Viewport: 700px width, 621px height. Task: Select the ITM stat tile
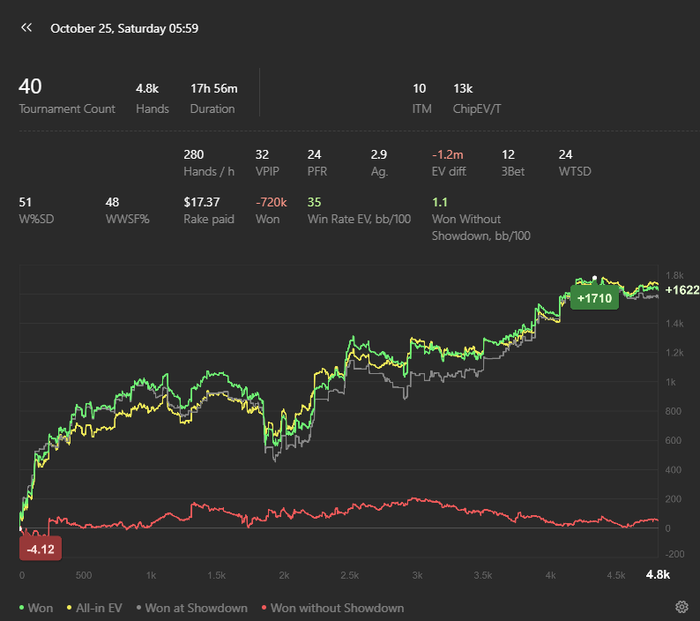click(x=421, y=97)
